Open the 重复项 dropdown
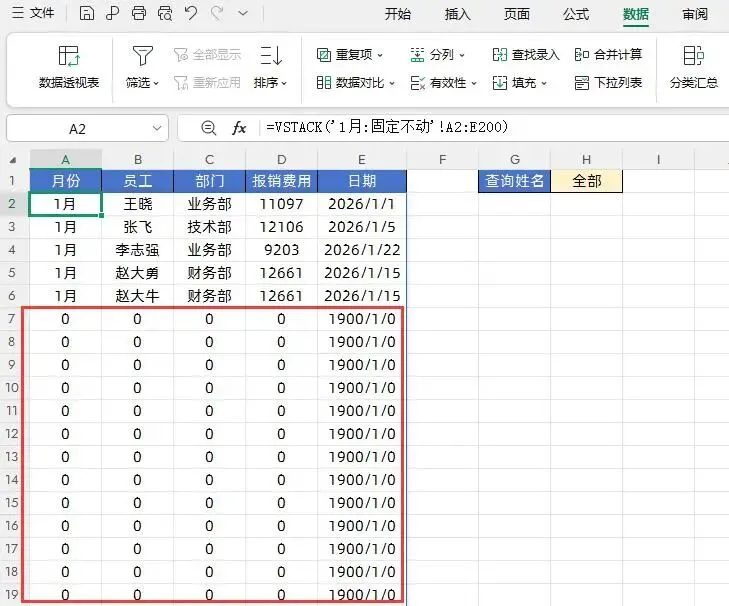This screenshot has height=606, width=729. coord(380,55)
